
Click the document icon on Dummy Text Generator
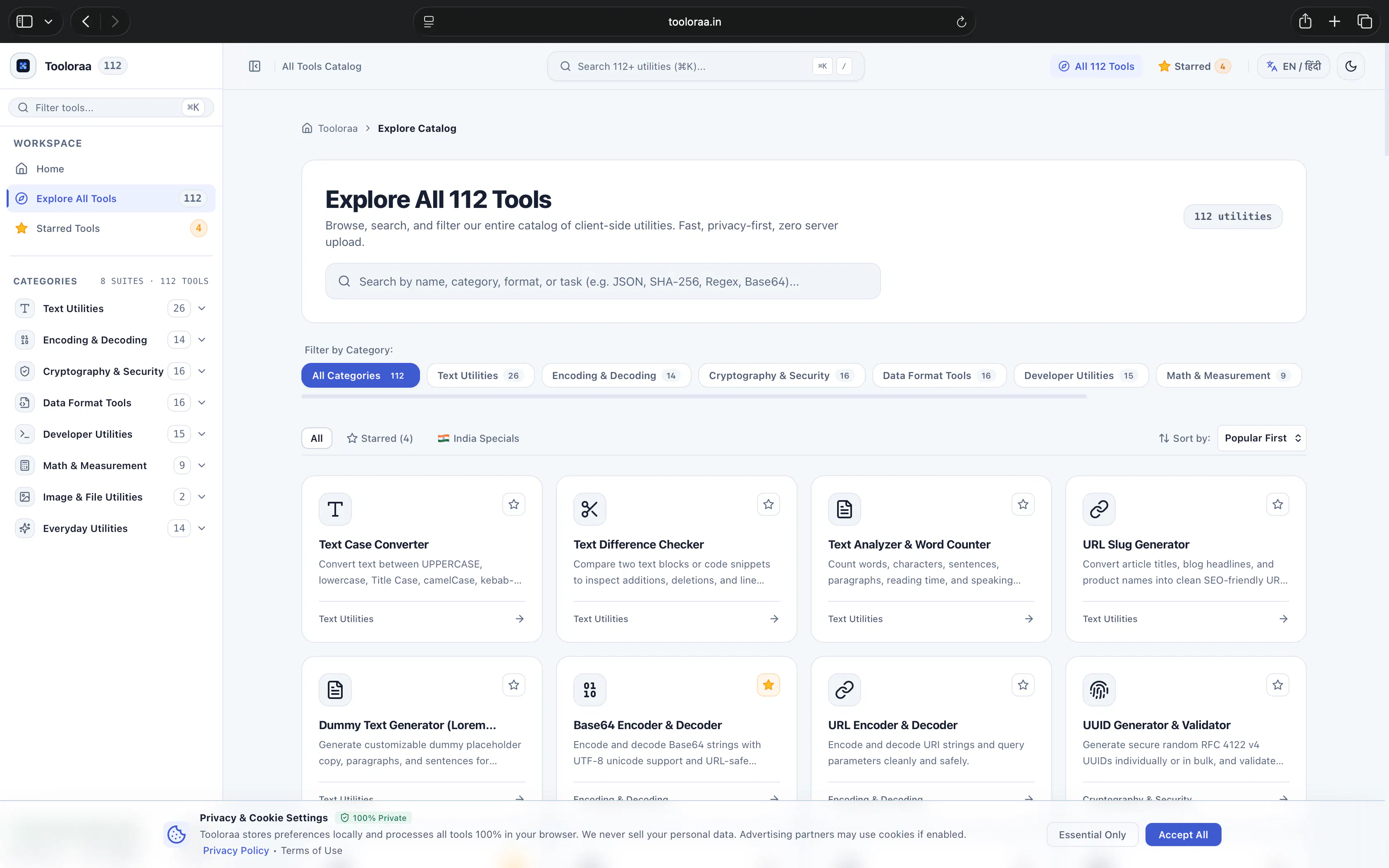(x=335, y=689)
